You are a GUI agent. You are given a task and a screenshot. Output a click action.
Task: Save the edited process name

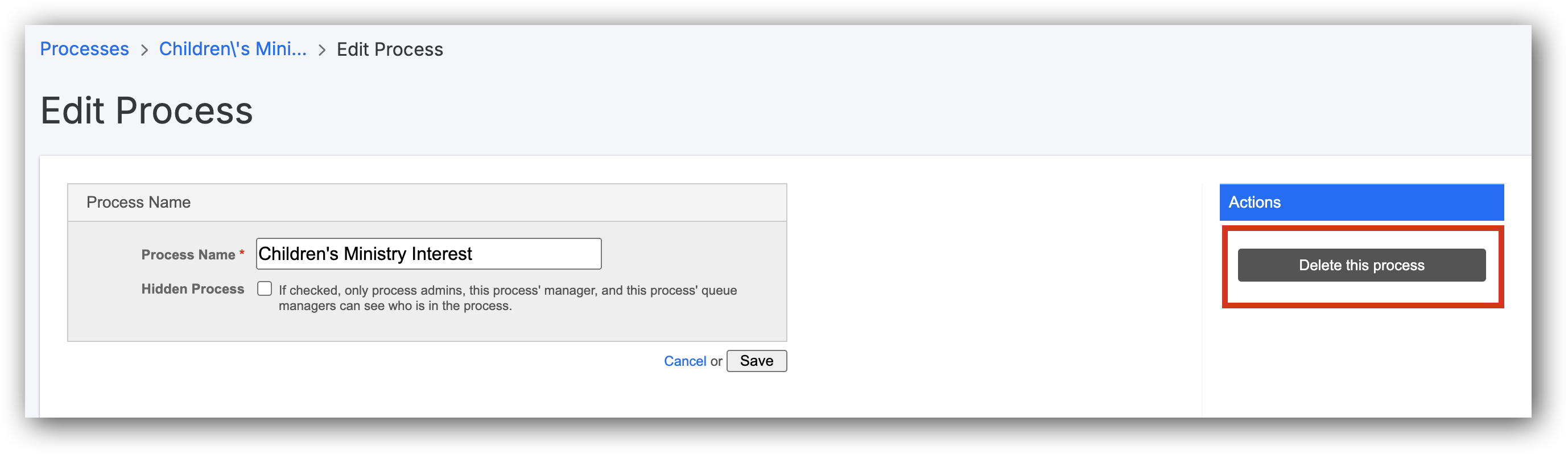(757, 360)
